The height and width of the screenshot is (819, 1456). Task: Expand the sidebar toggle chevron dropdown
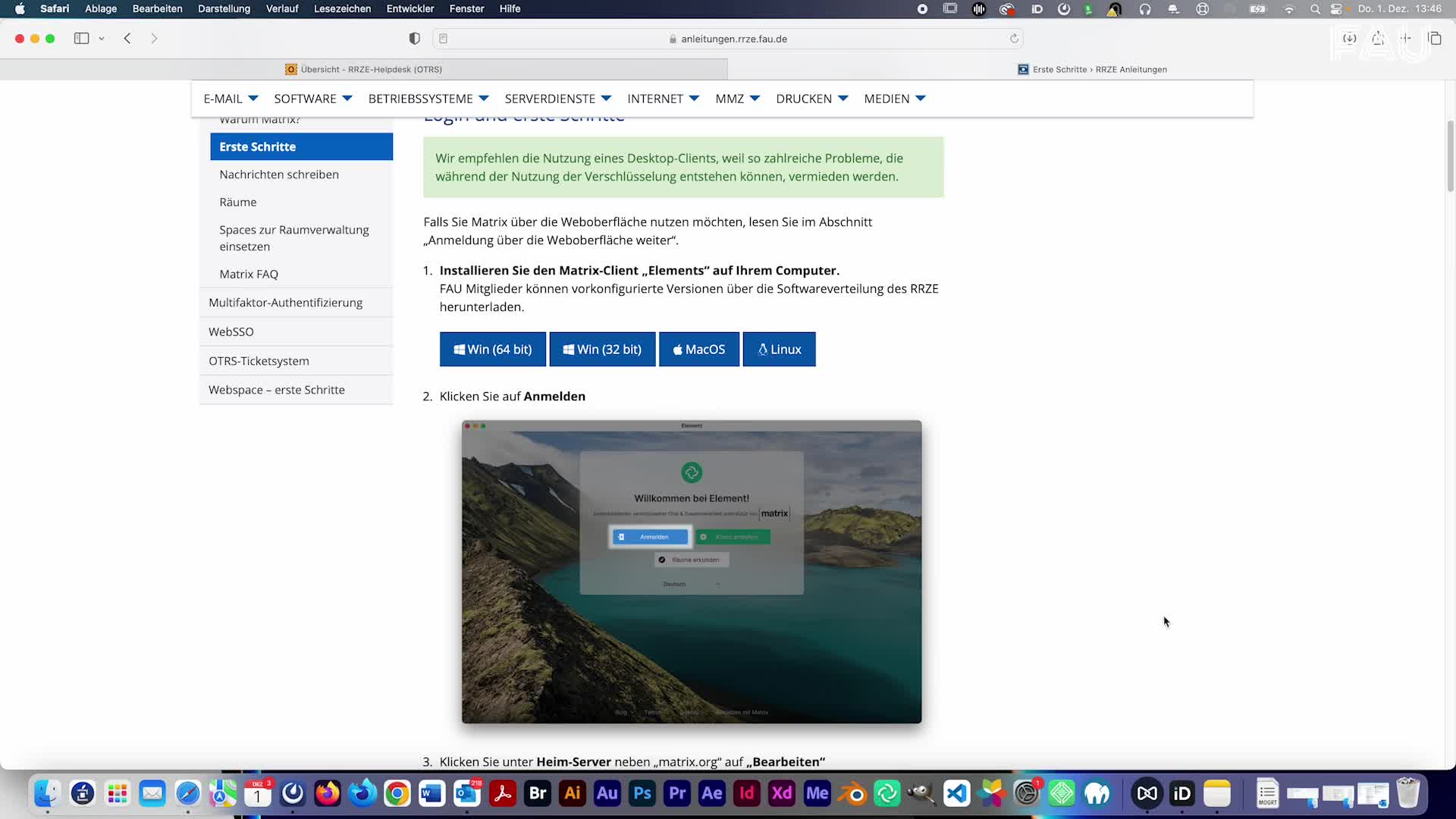(x=102, y=39)
